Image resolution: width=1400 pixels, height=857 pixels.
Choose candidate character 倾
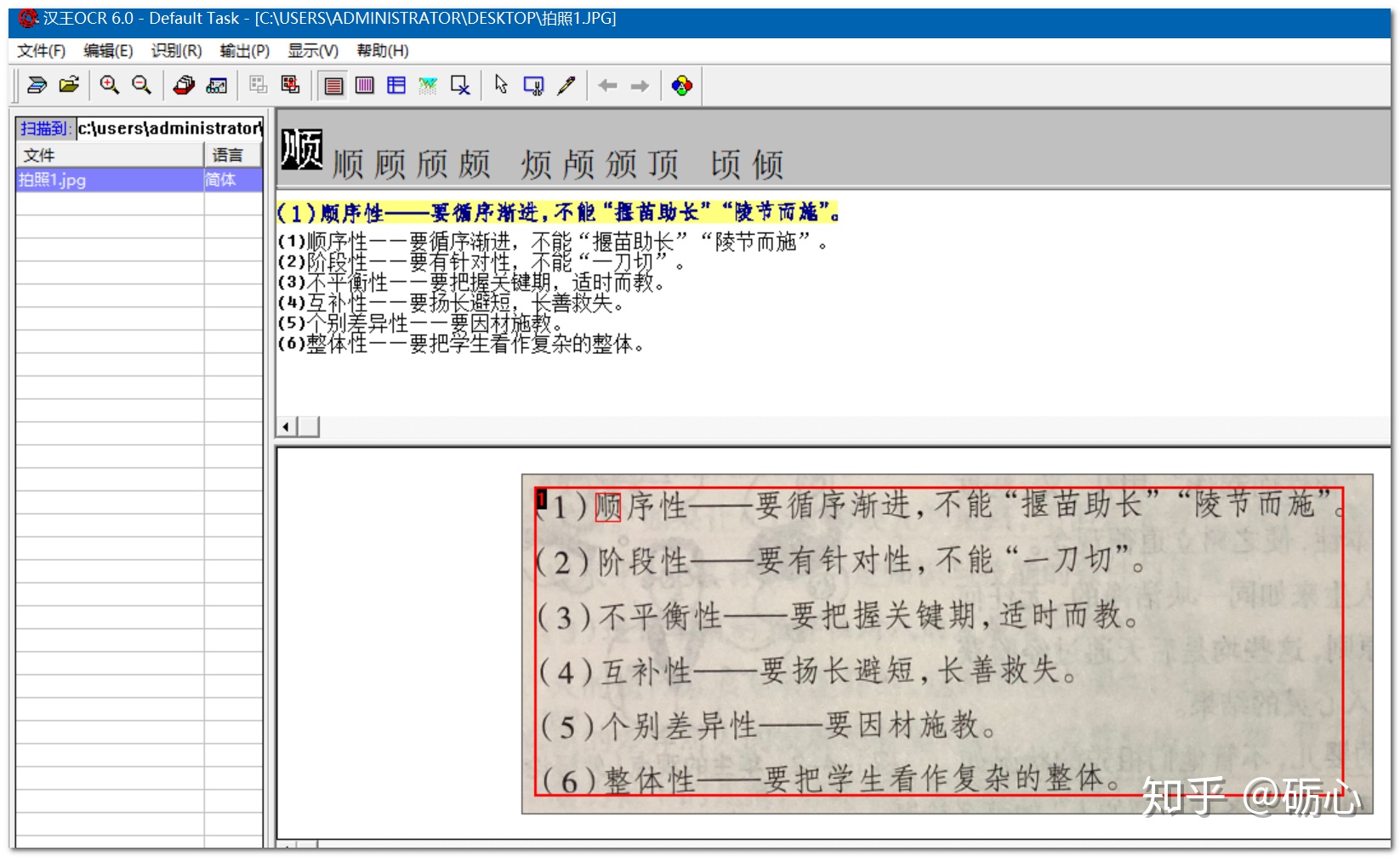768,164
